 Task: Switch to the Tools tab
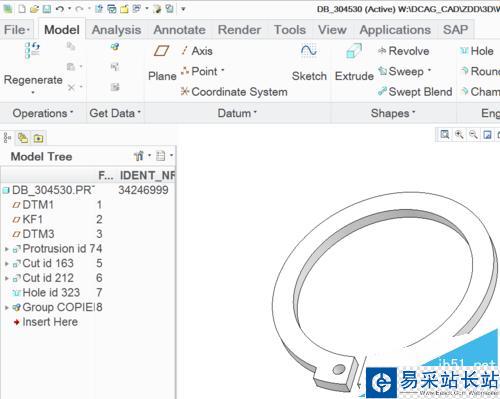[290, 30]
